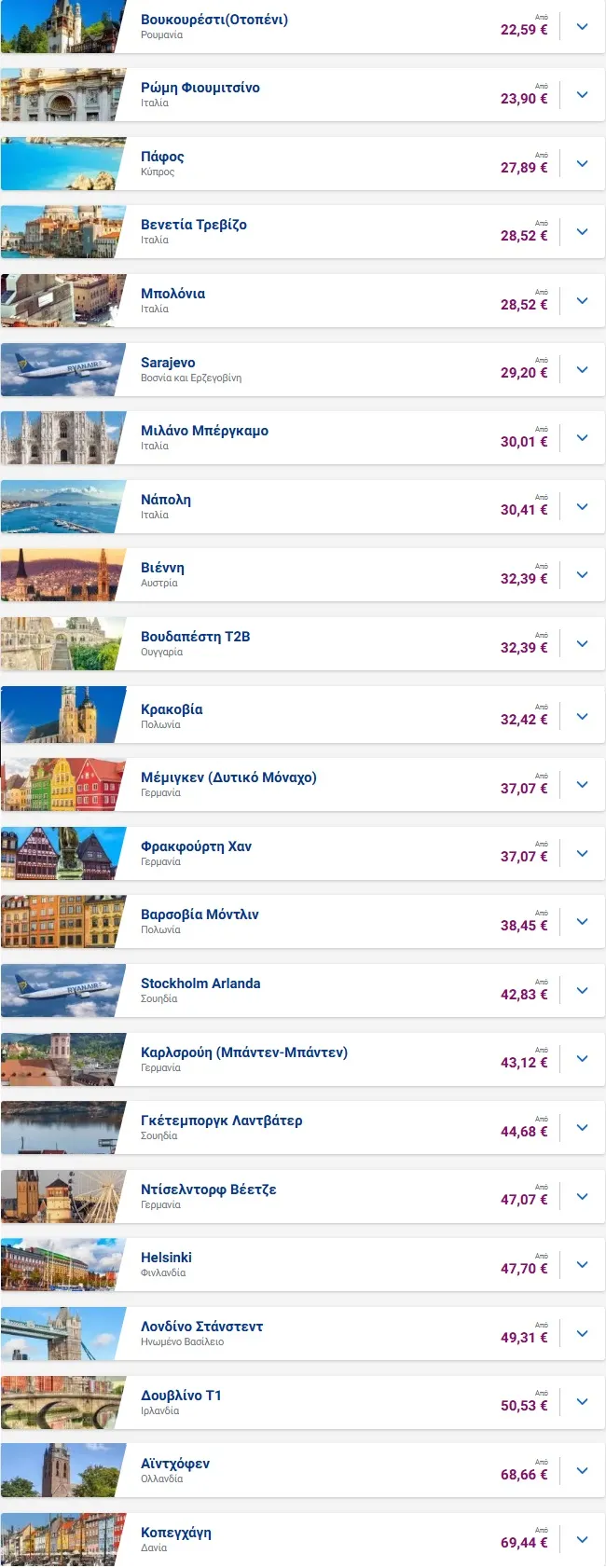Click the Λονδίνο Στάνστεντ Tower Bridge photo
Viewport: 606px width, 1568px height.
click(62, 1334)
